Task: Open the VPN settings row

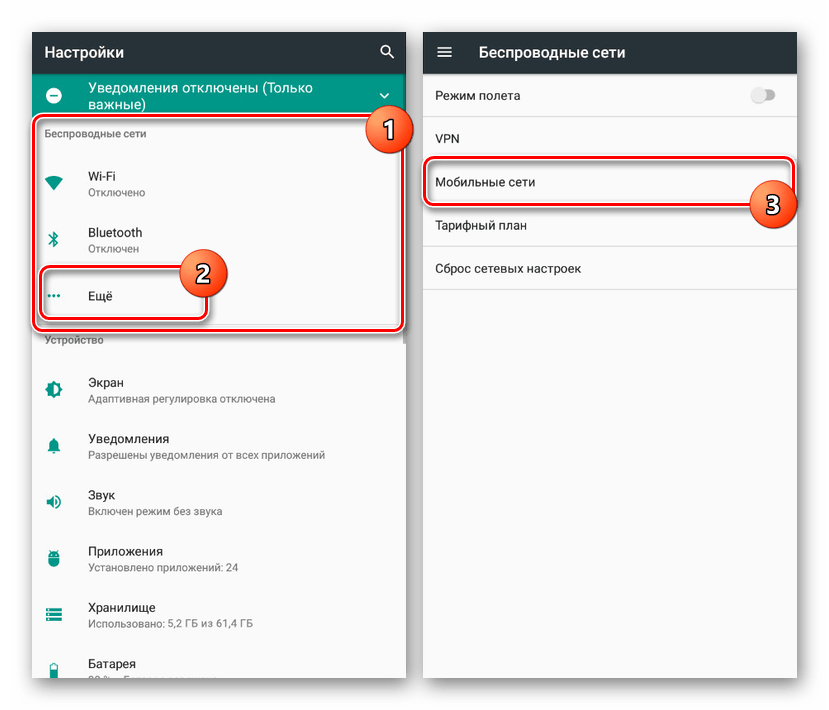Action: click(610, 139)
